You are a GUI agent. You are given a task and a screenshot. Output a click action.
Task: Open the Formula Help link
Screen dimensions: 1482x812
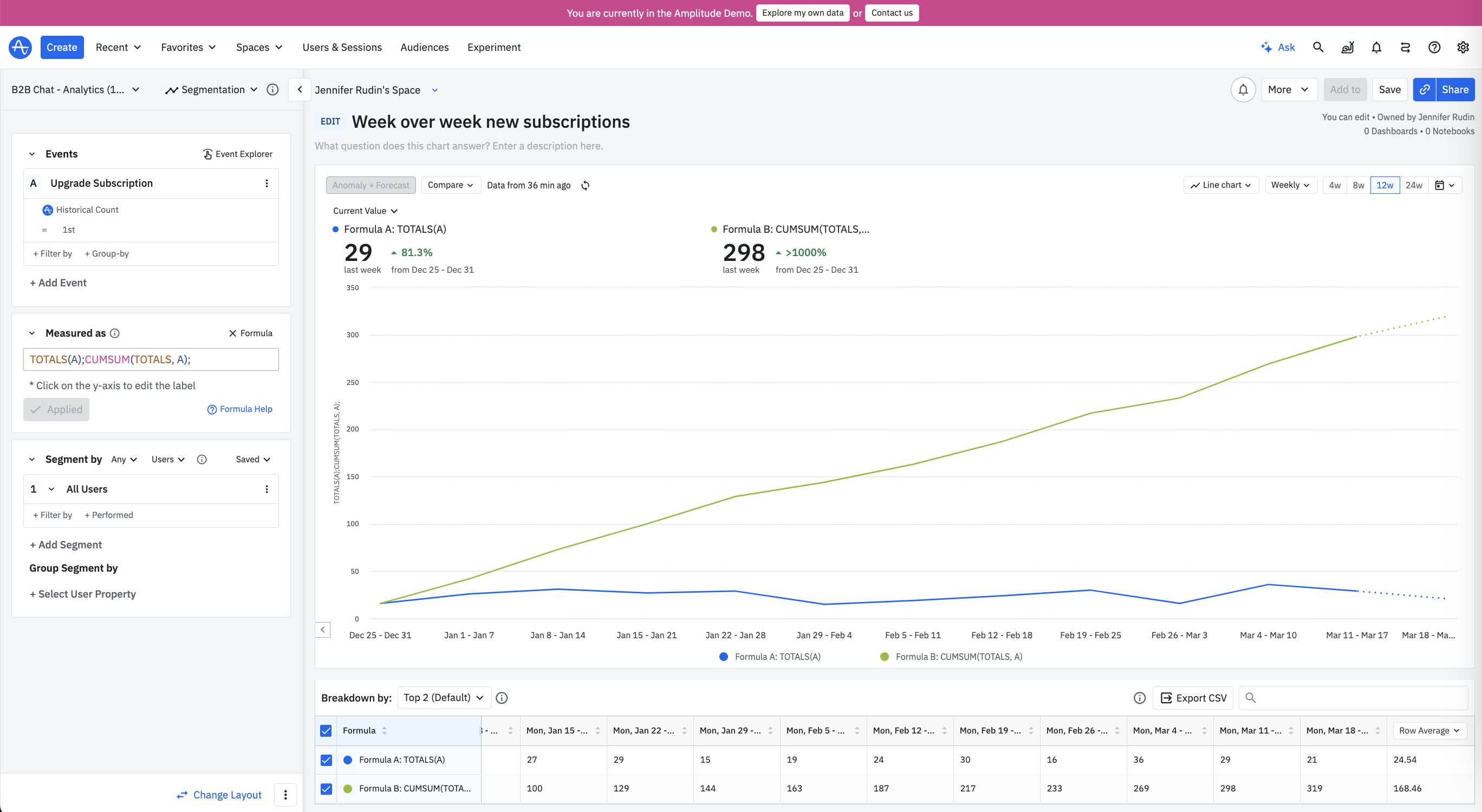(240, 409)
